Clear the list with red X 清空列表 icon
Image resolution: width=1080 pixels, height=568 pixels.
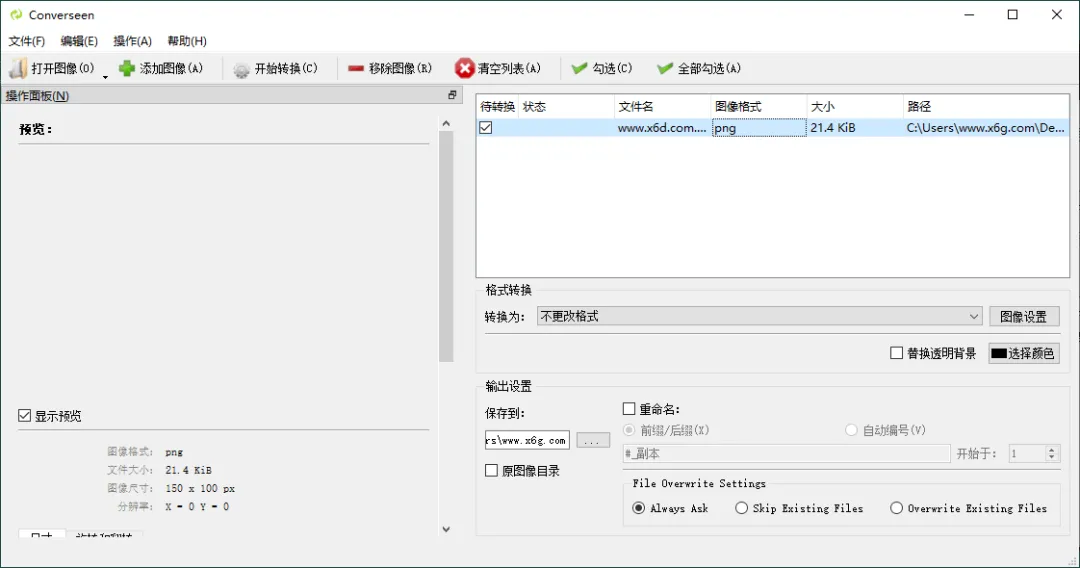(x=464, y=68)
